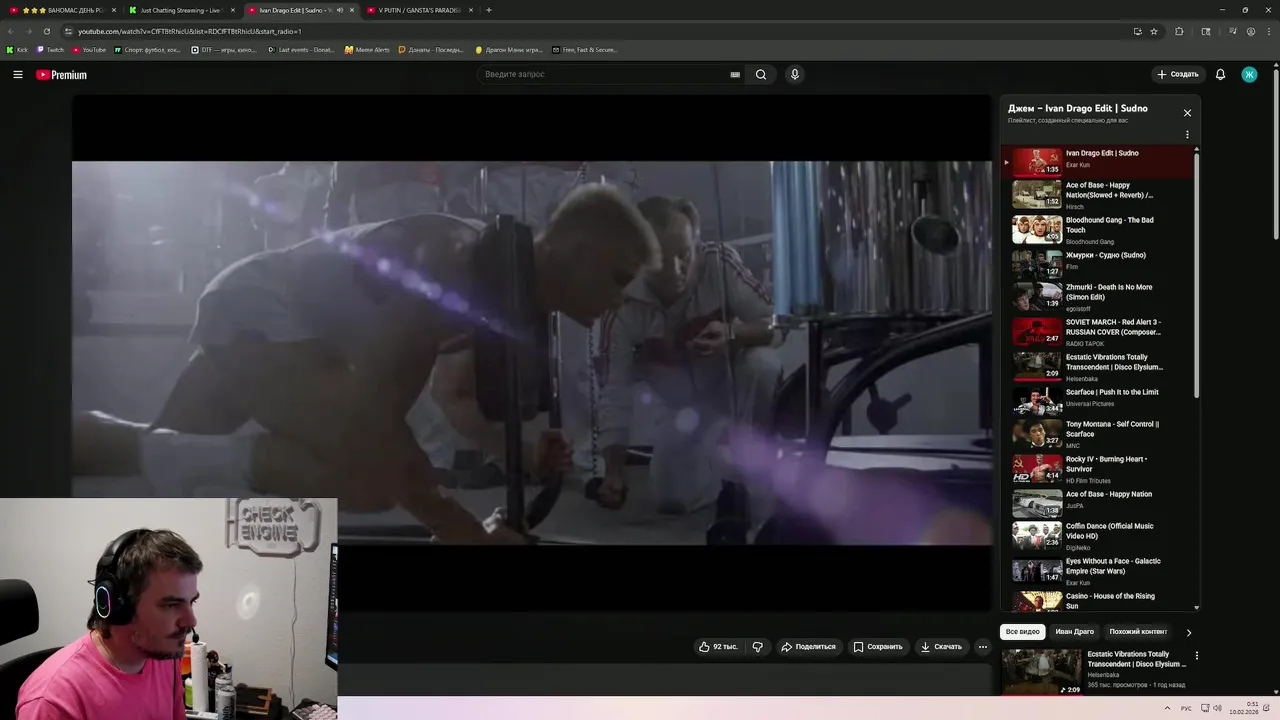Show more filter chips with right arrow

pyautogui.click(x=1188, y=632)
